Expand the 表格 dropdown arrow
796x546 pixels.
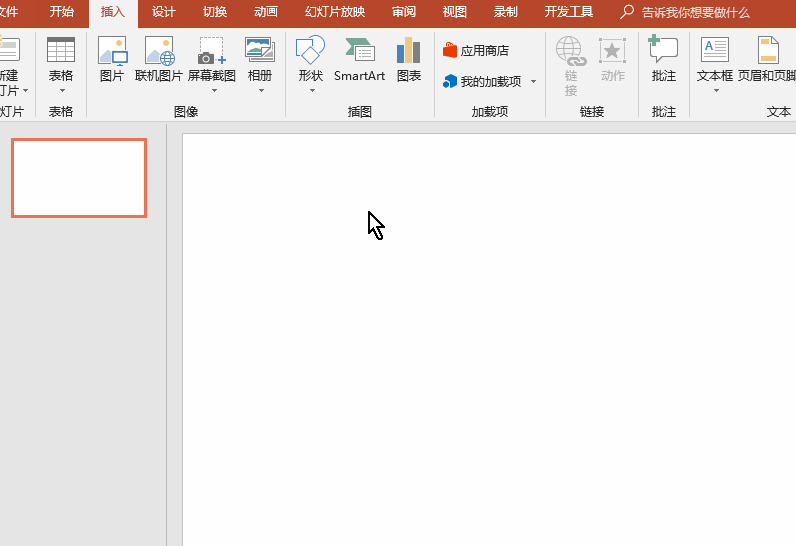(62, 91)
